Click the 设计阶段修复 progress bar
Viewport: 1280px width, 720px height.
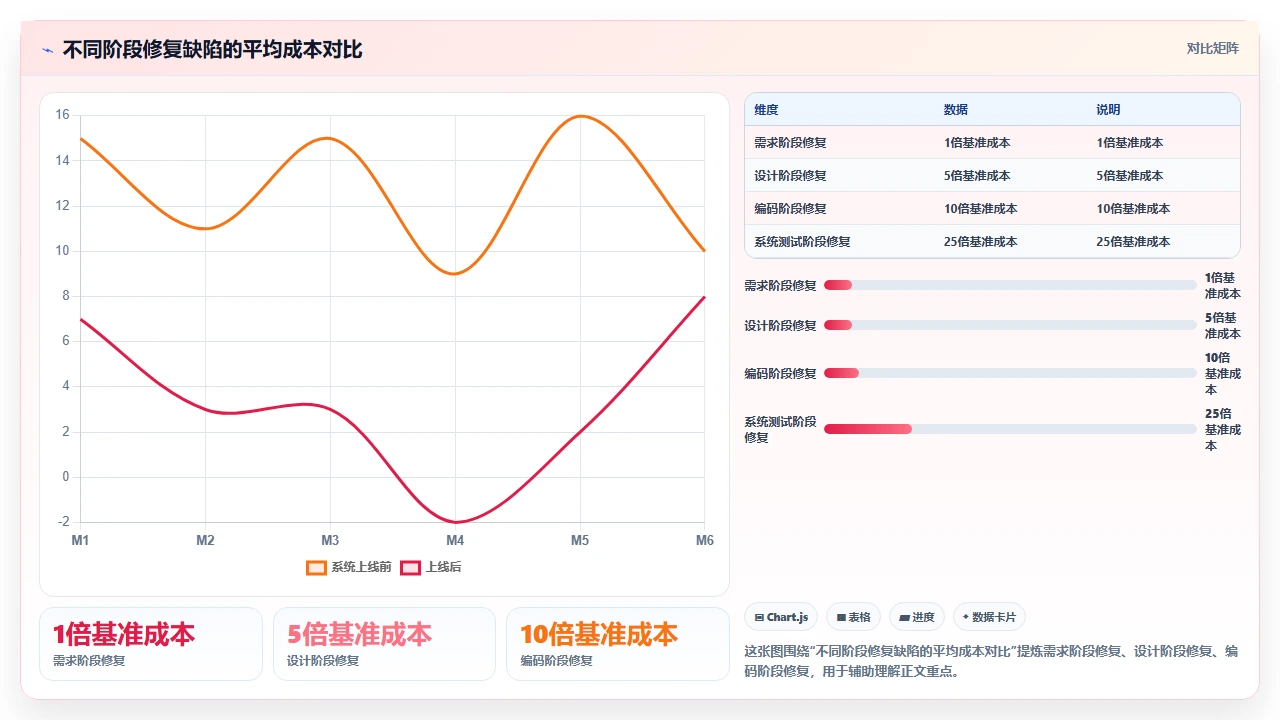(1010, 325)
